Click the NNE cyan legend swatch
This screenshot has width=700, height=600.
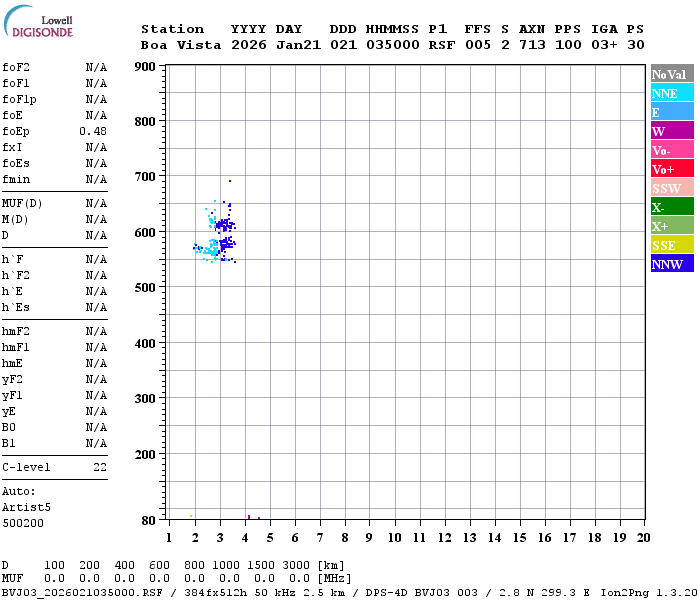(x=672, y=93)
